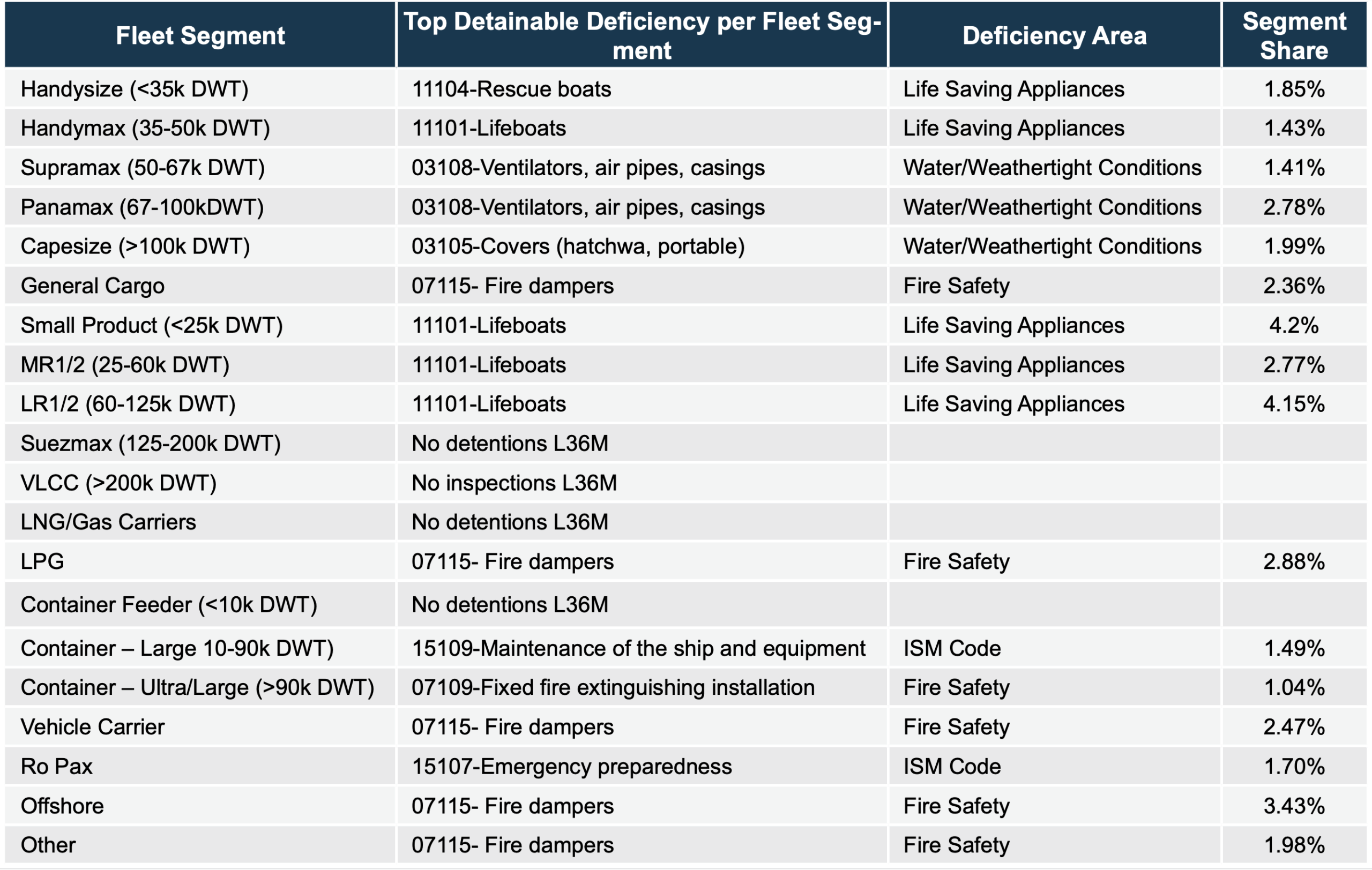Click the General Cargo segment cell

[x=92, y=286]
